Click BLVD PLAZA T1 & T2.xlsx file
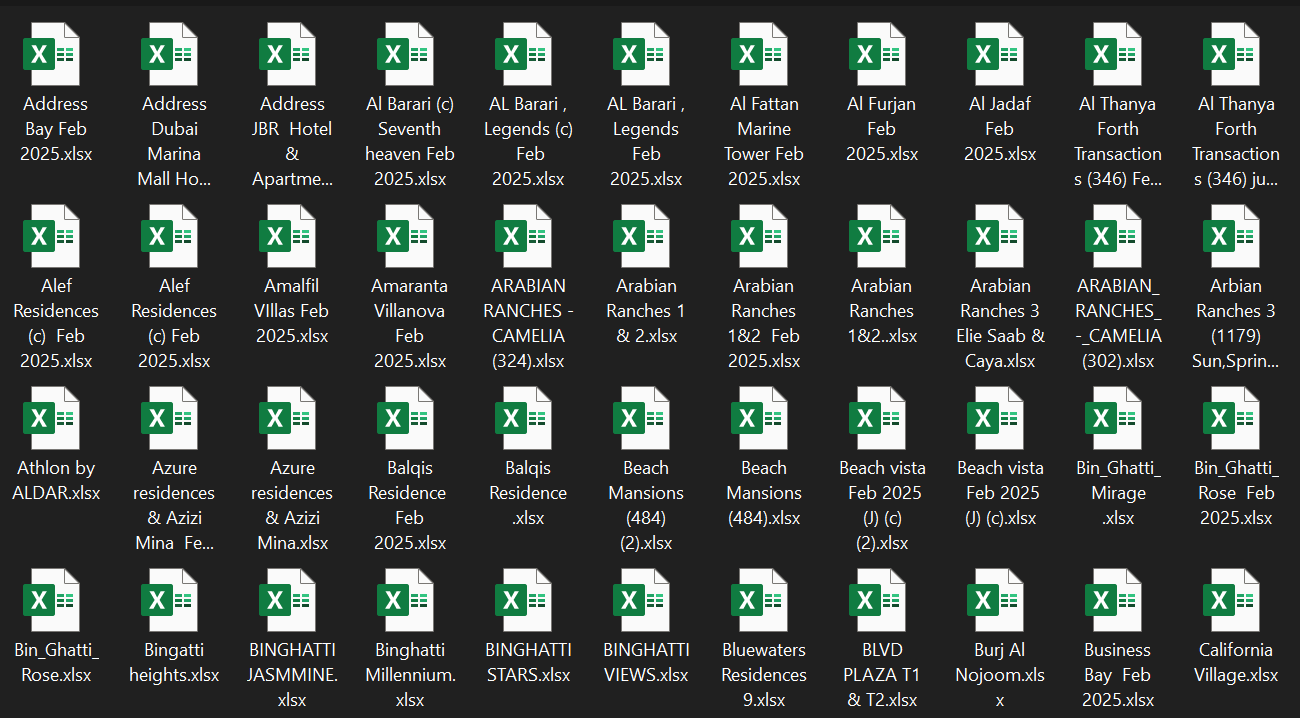Screen dimensions: 1300x718 coord(881,601)
